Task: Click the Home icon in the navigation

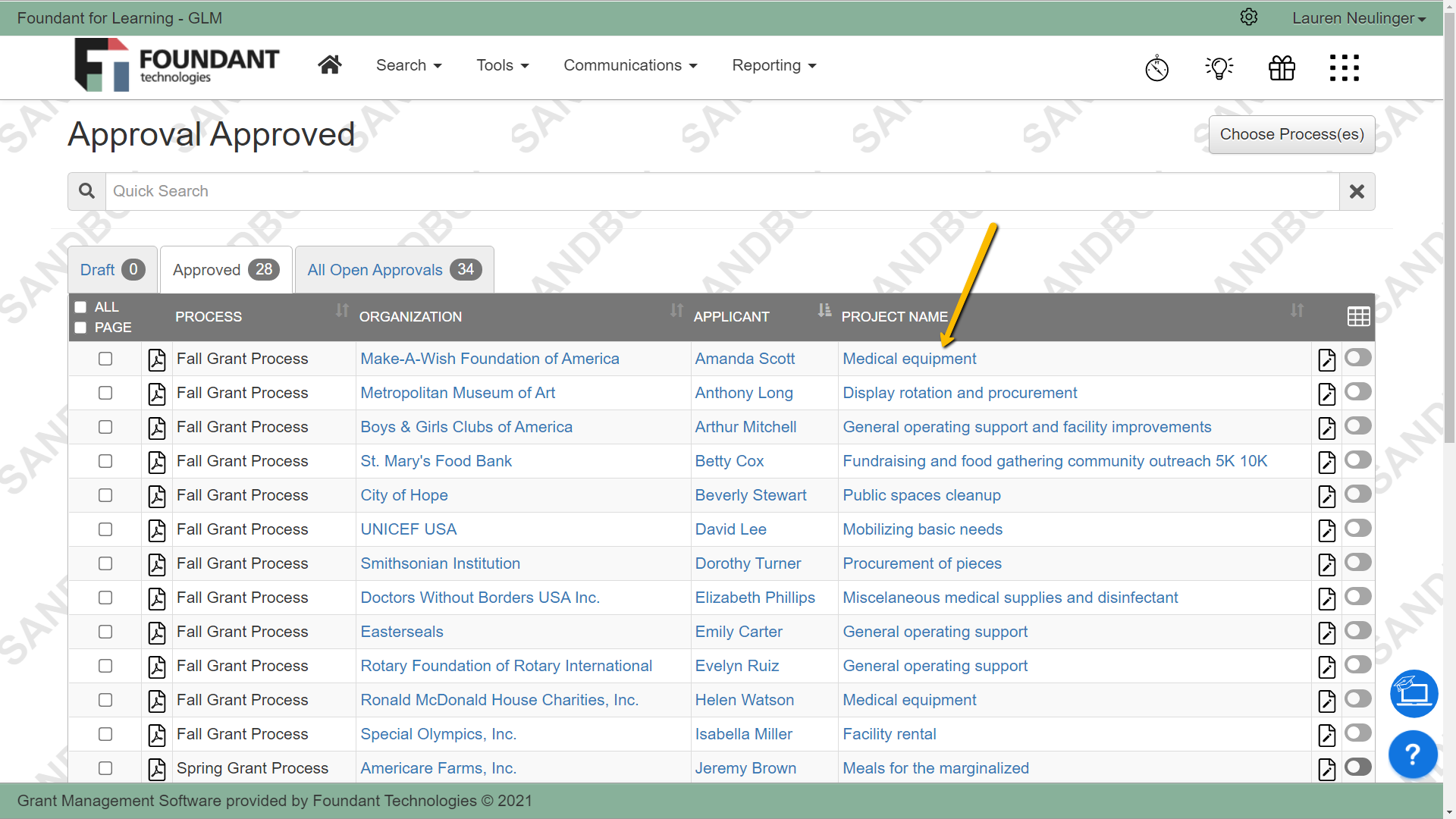Action: click(330, 64)
